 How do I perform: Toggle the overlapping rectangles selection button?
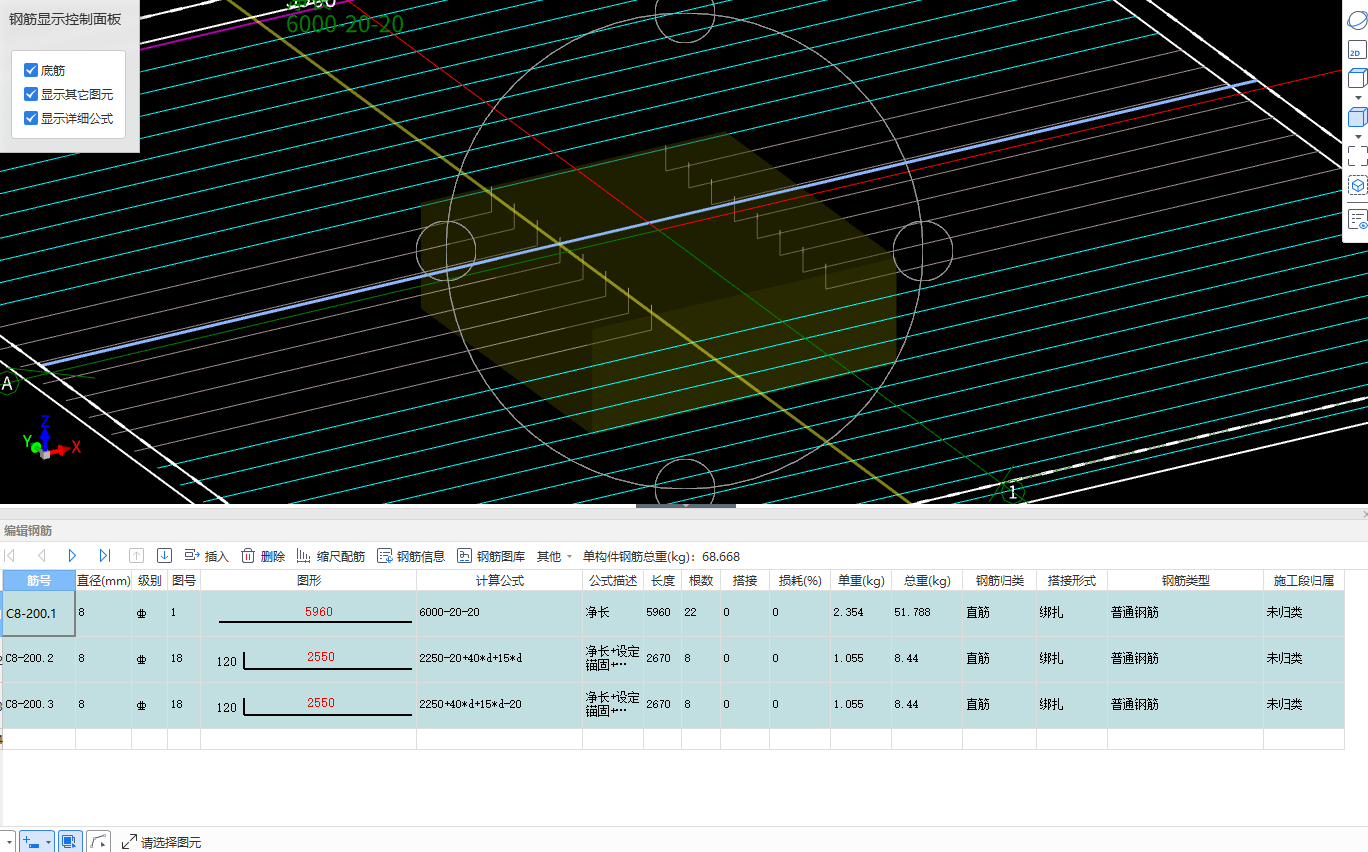coord(69,842)
